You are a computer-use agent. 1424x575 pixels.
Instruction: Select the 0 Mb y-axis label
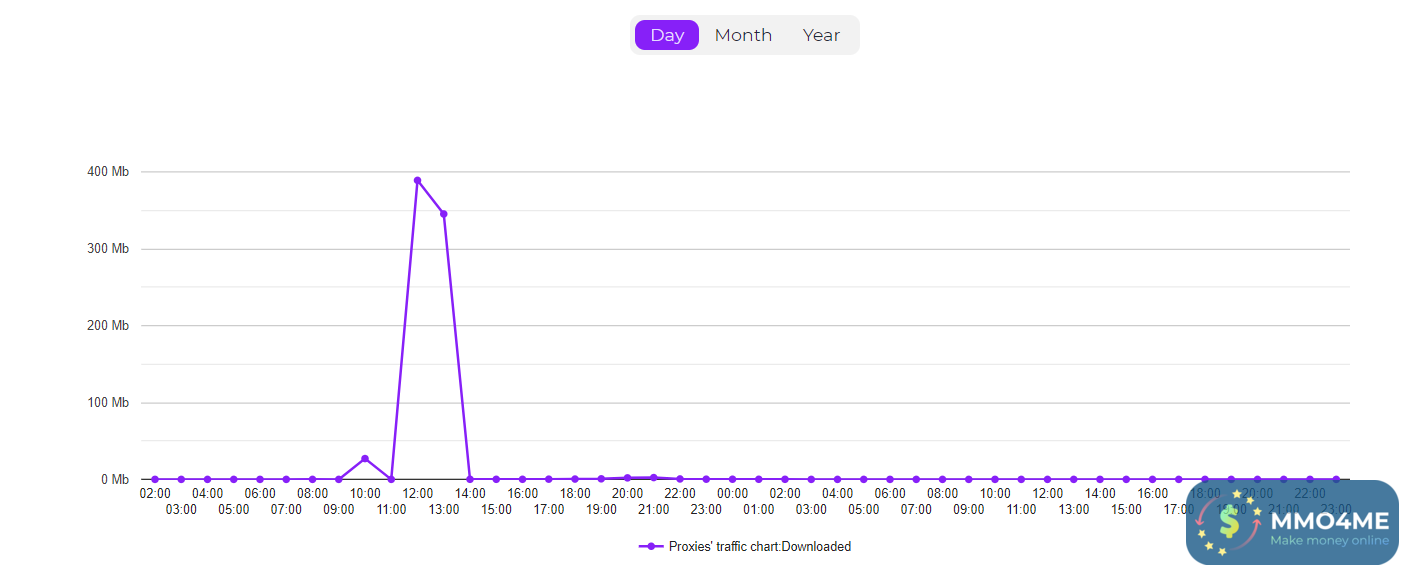click(115, 480)
